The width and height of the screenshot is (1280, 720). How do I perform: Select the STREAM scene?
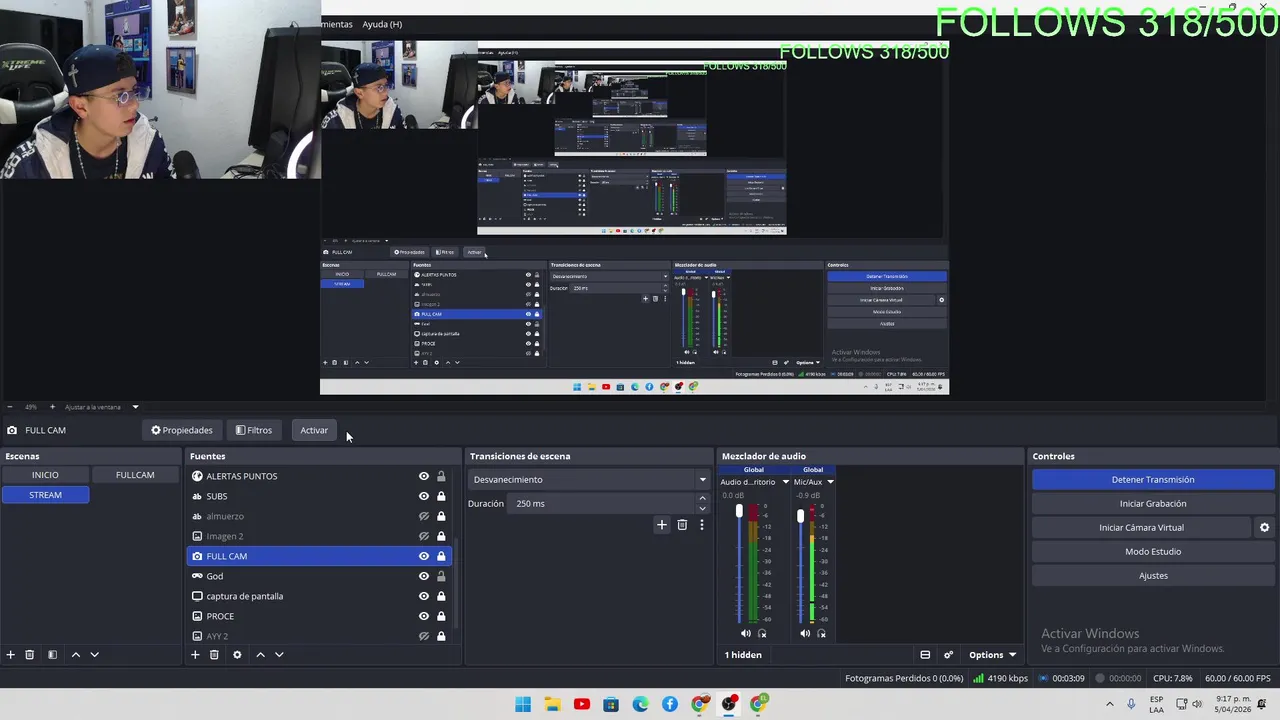click(45, 495)
